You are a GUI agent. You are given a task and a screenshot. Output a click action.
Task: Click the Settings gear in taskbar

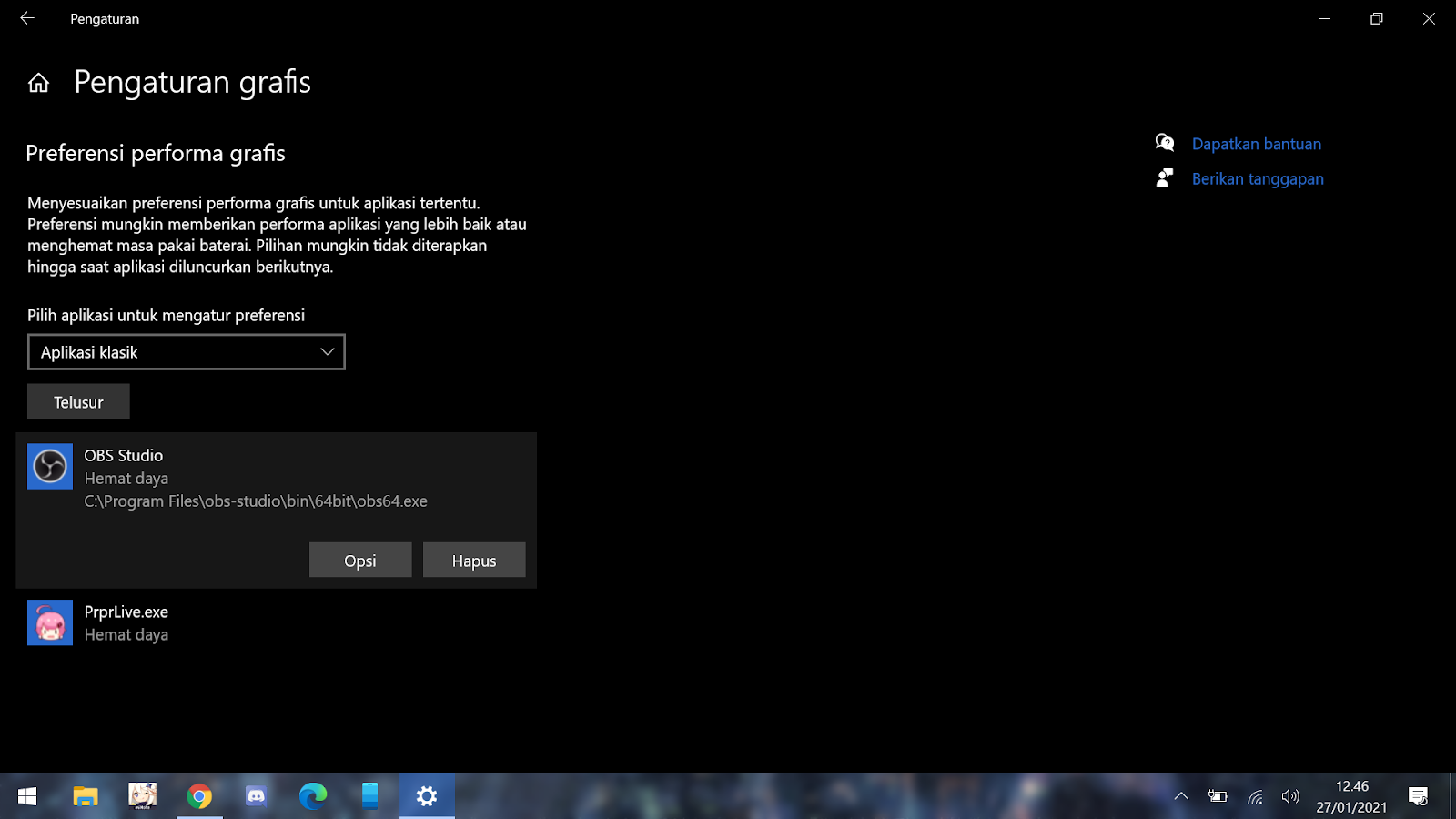[427, 797]
